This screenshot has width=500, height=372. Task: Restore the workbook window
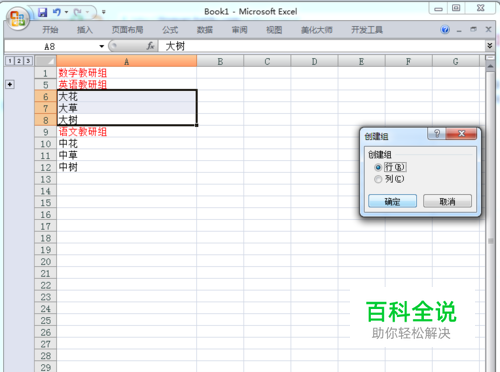(x=473, y=30)
